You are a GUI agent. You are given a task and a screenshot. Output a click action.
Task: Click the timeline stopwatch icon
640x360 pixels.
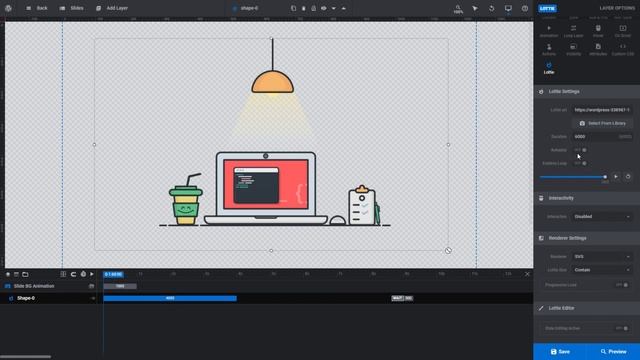(x=83, y=274)
